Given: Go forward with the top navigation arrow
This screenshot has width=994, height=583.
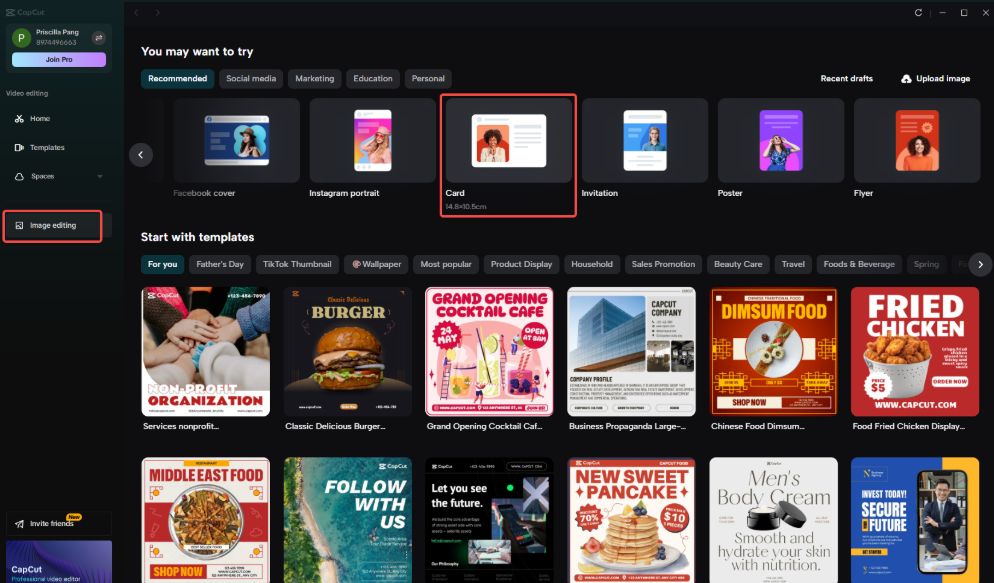Looking at the screenshot, I should 157,13.
